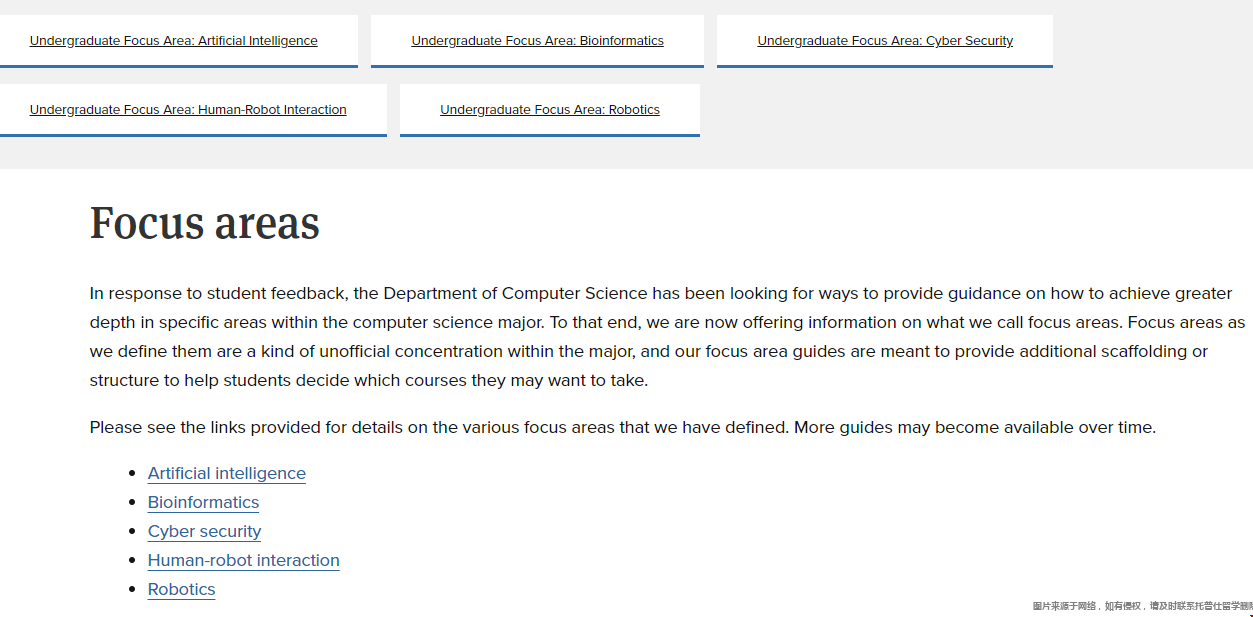Open the Cyber security list link
This screenshot has height=617, width=1253.
click(x=204, y=531)
